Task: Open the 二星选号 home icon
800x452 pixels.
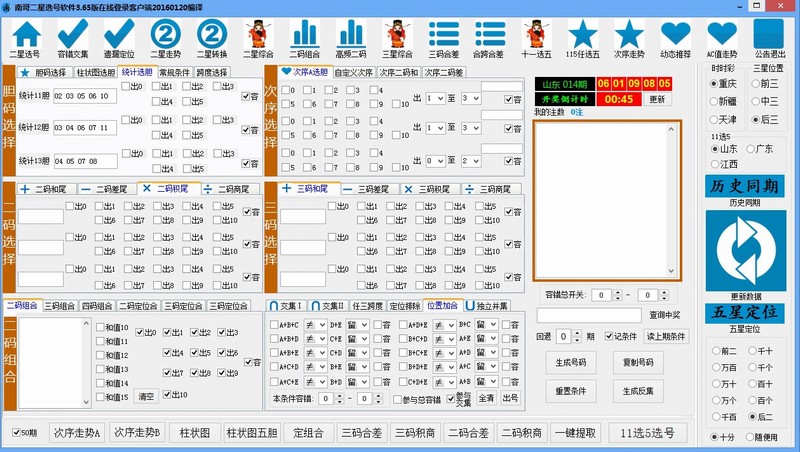Action: (x=25, y=36)
